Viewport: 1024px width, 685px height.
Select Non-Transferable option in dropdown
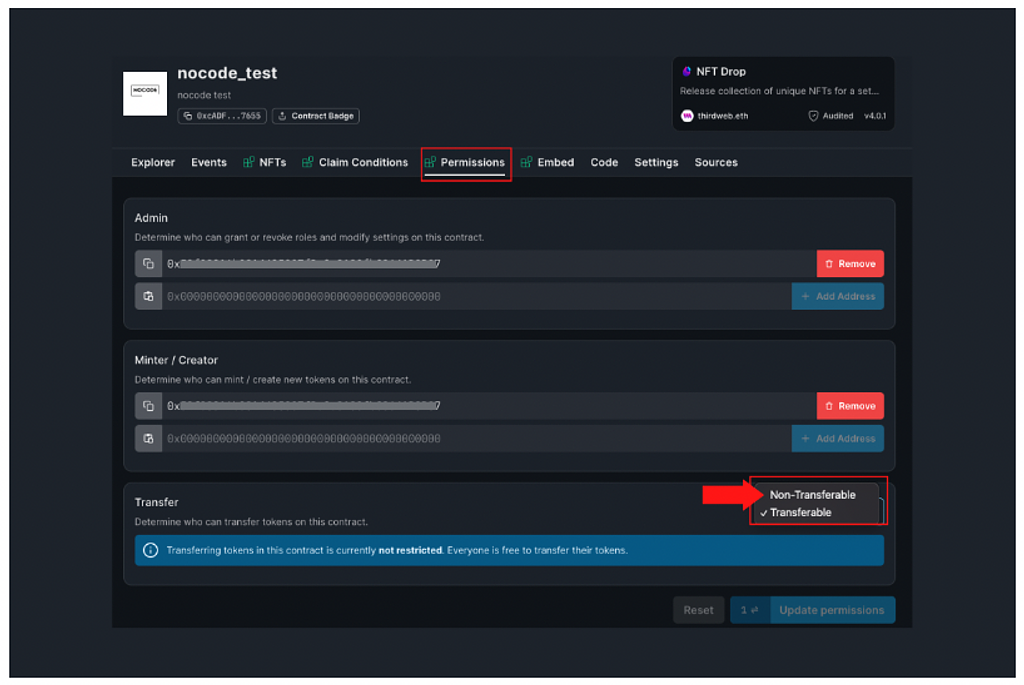812,495
